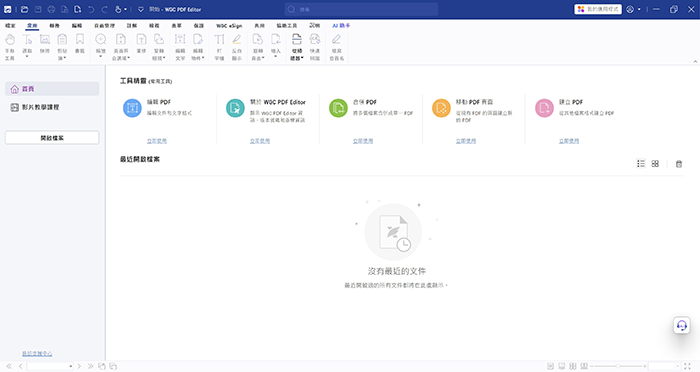This screenshot has height=372, width=700.
Task: Click the 我的應用程式 button
Action: point(598,9)
